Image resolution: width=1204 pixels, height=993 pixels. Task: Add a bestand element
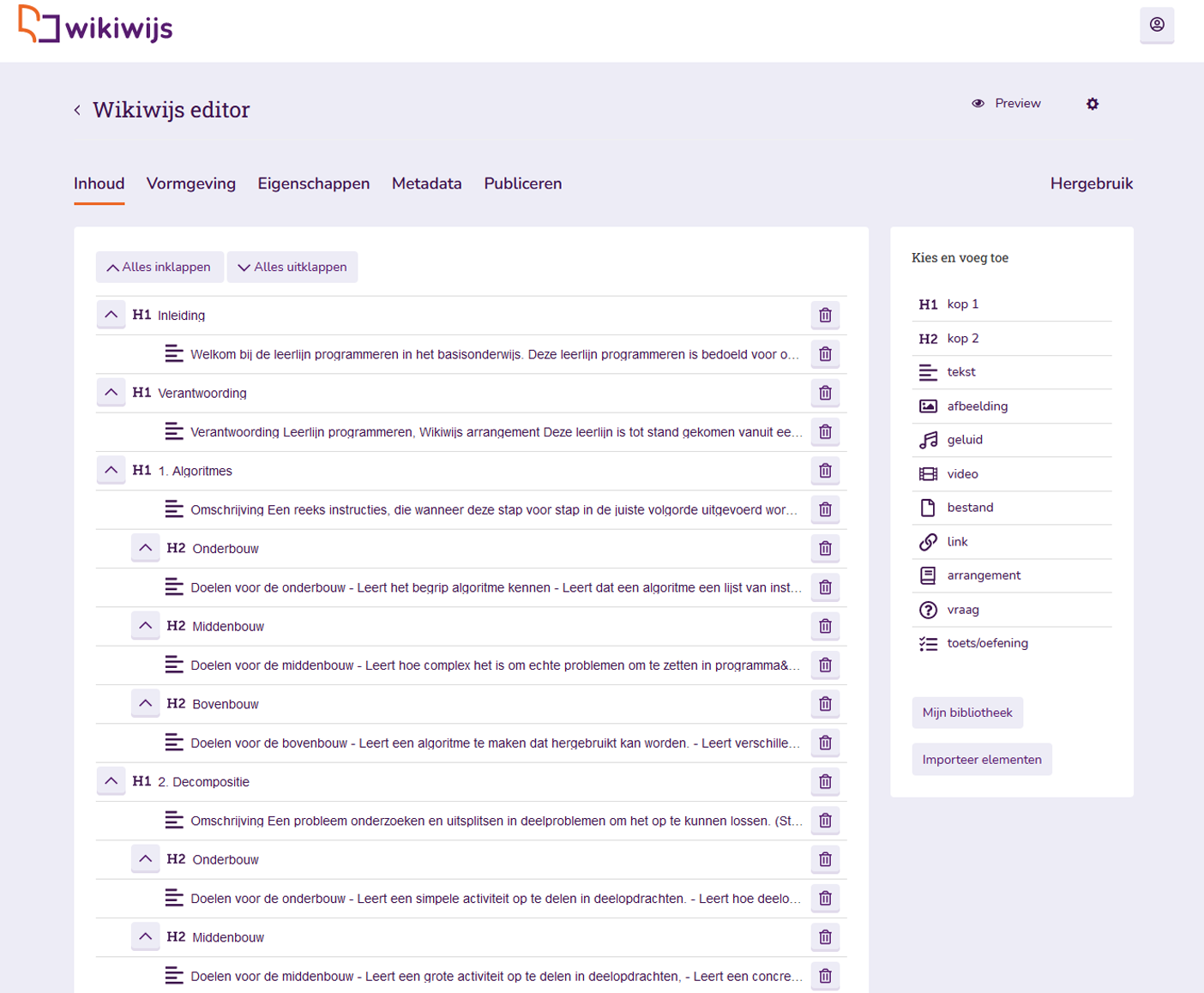[970, 507]
